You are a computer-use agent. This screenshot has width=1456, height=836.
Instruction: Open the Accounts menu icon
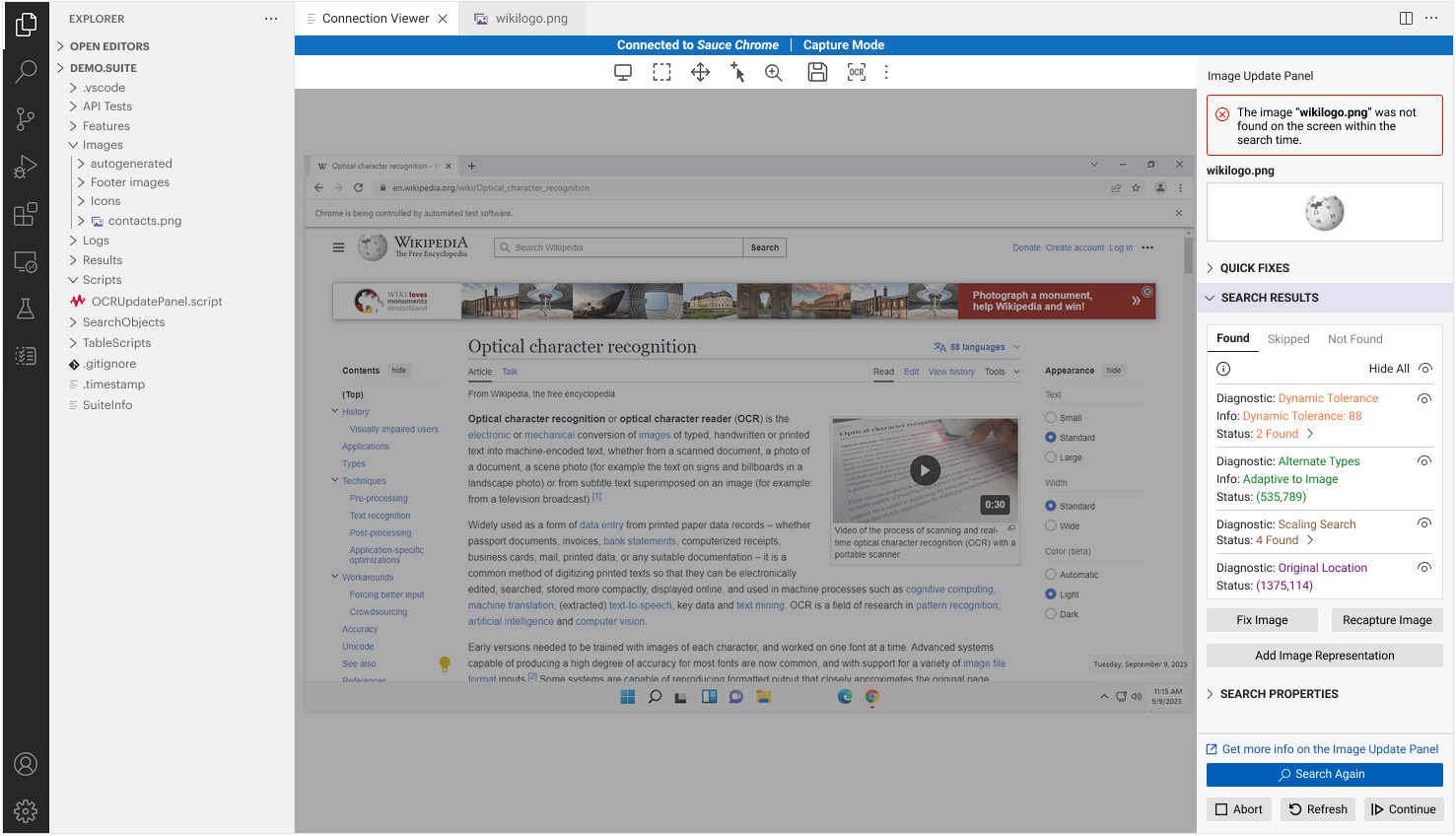[27, 764]
